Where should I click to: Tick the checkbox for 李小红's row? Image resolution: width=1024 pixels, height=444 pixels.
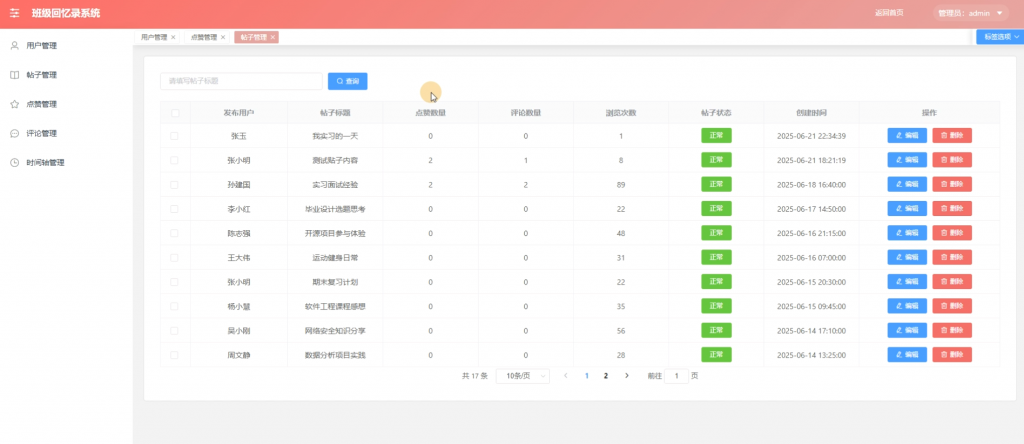point(174,209)
